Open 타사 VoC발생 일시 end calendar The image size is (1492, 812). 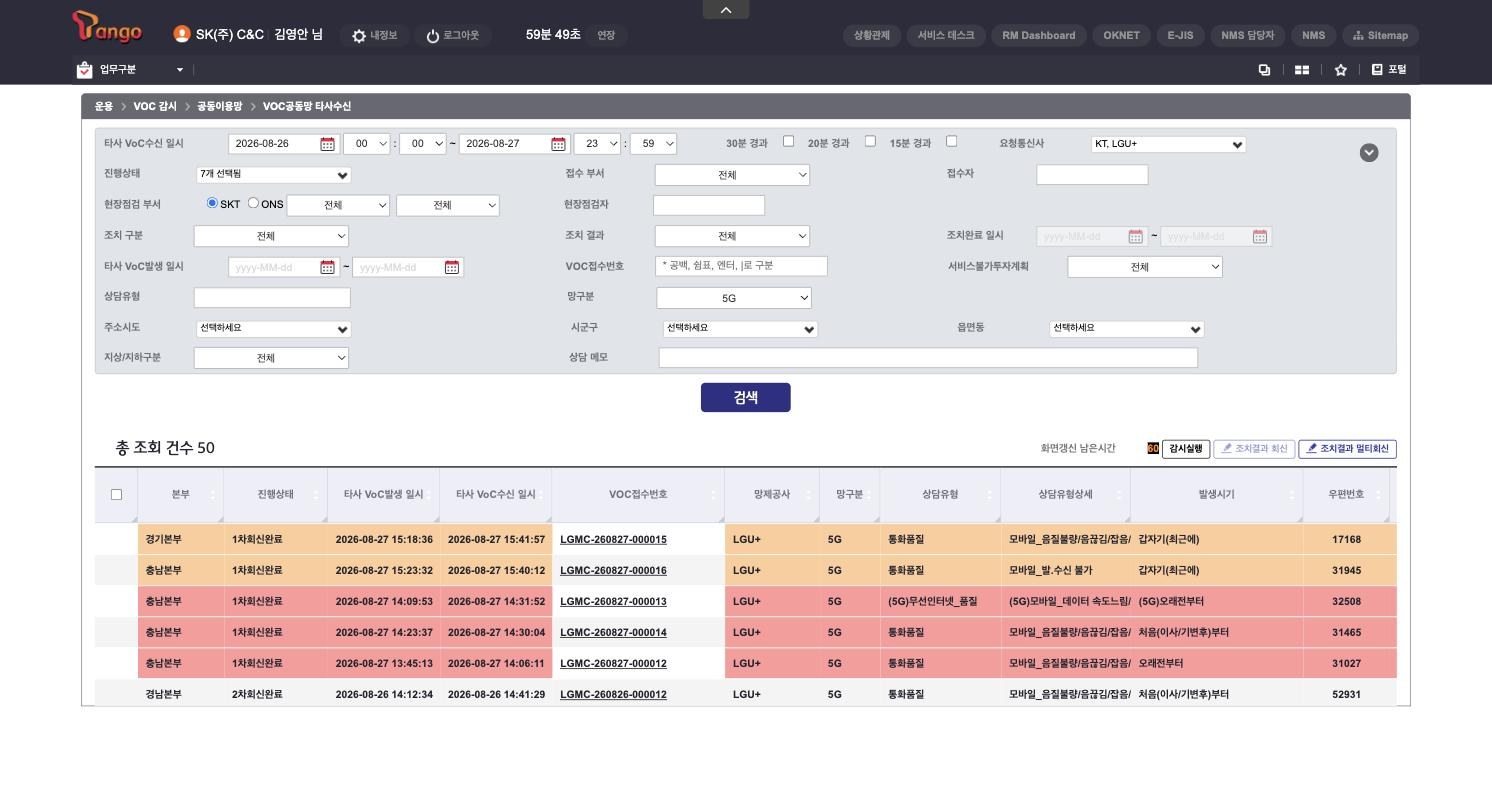(x=451, y=267)
